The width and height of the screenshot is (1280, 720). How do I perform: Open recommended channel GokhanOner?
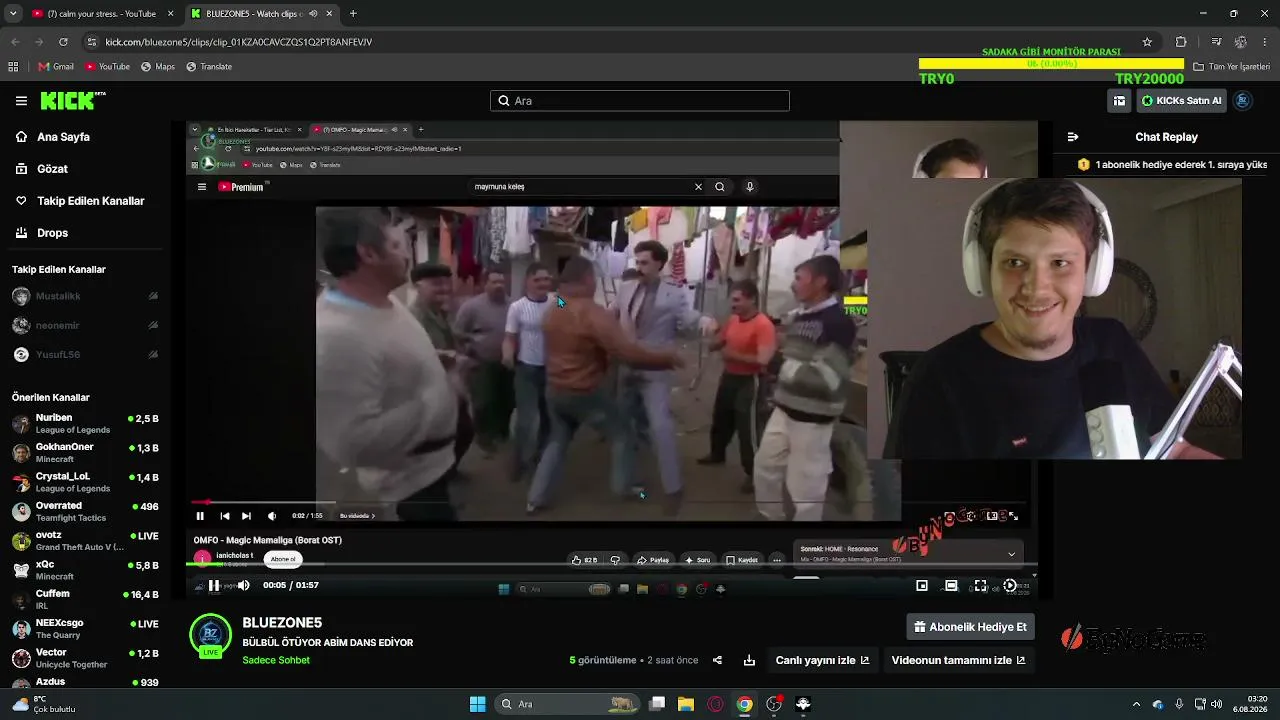pos(85,453)
